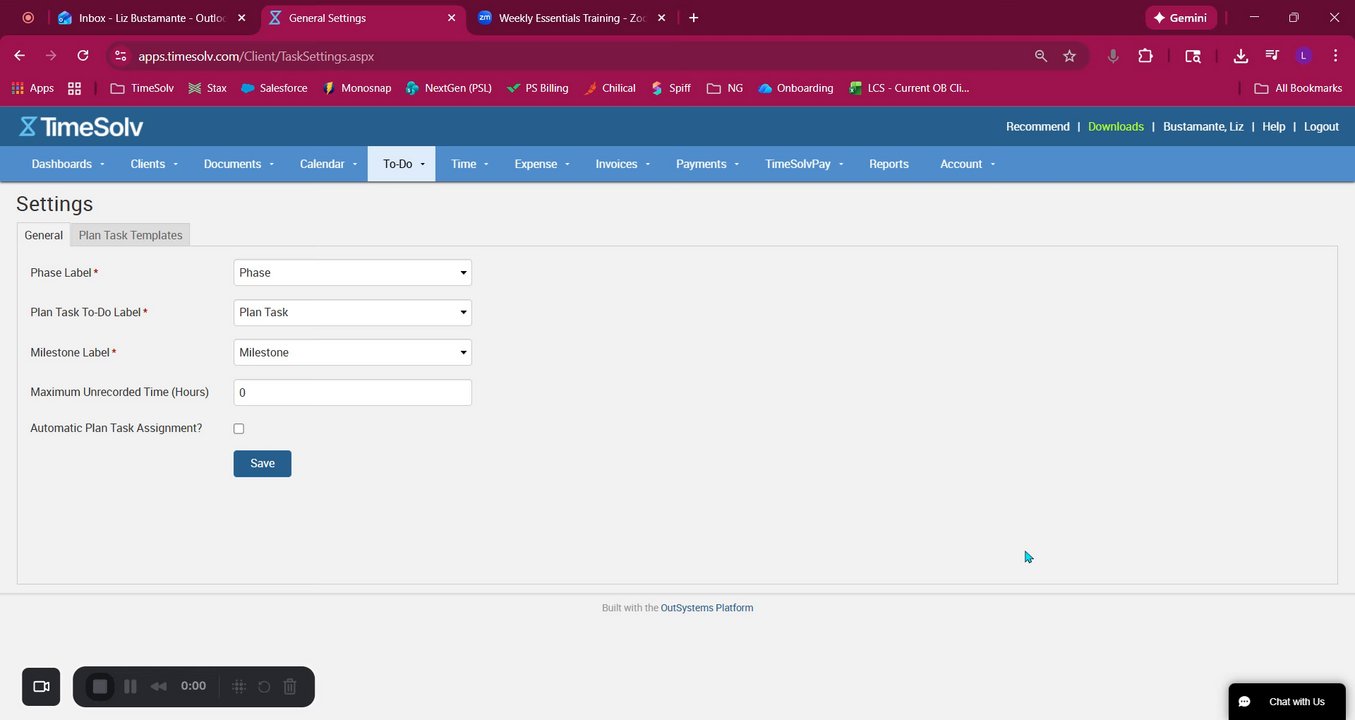Stop the screen recording with the stop button

click(100, 686)
